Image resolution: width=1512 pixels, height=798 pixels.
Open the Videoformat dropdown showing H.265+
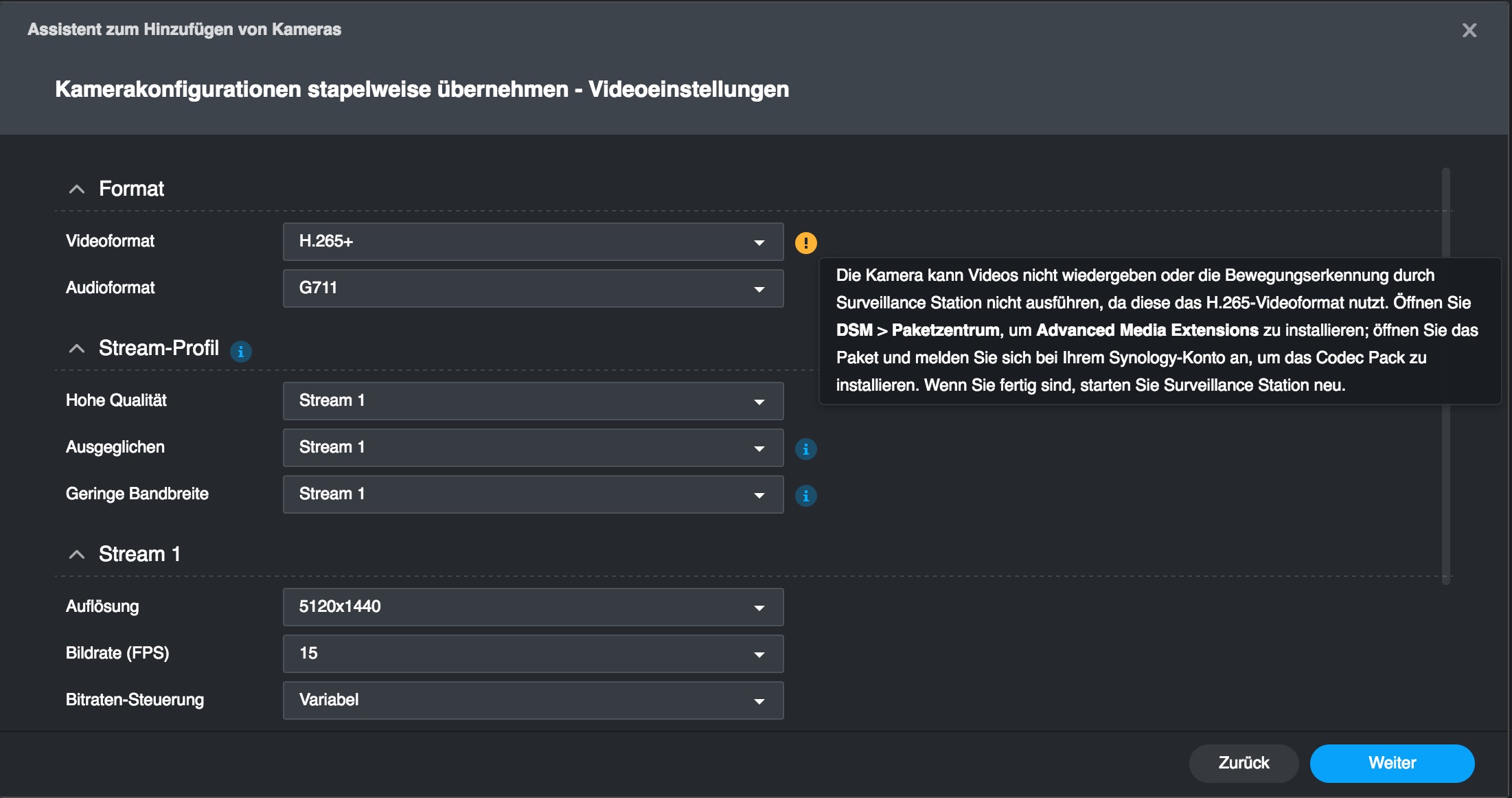click(x=533, y=242)
